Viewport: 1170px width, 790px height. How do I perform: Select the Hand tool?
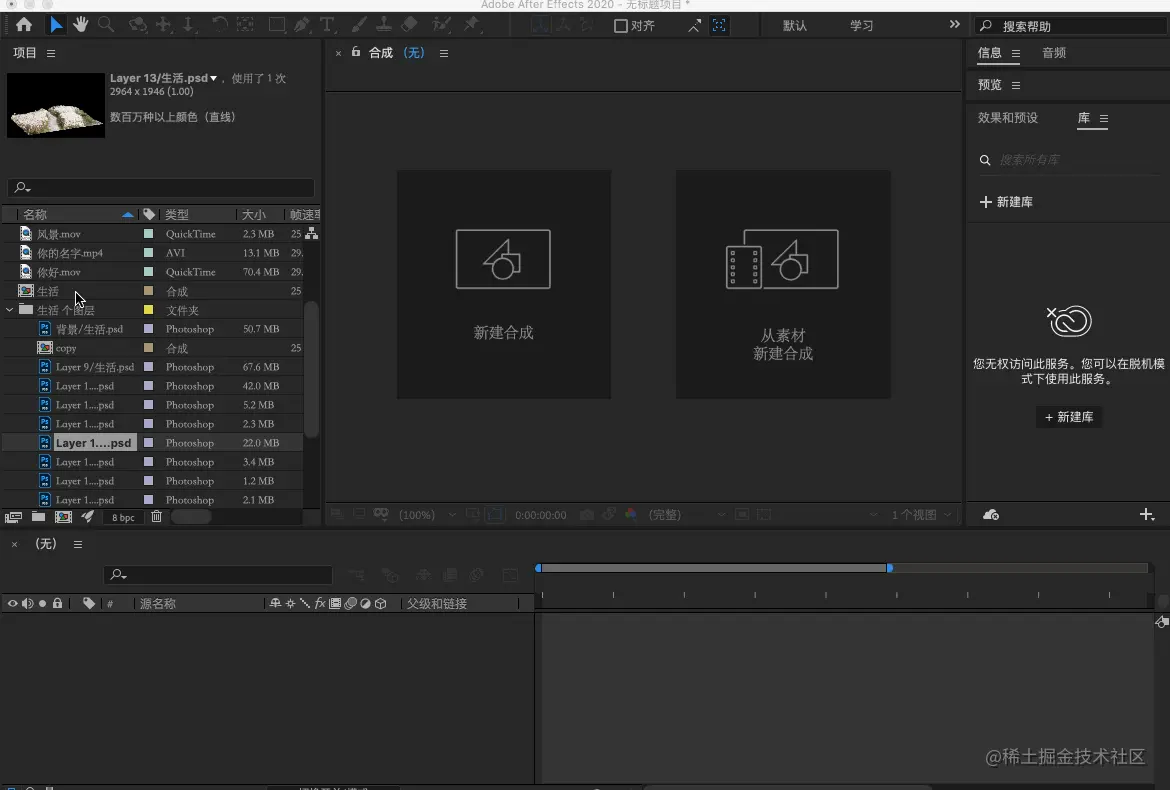81,25
